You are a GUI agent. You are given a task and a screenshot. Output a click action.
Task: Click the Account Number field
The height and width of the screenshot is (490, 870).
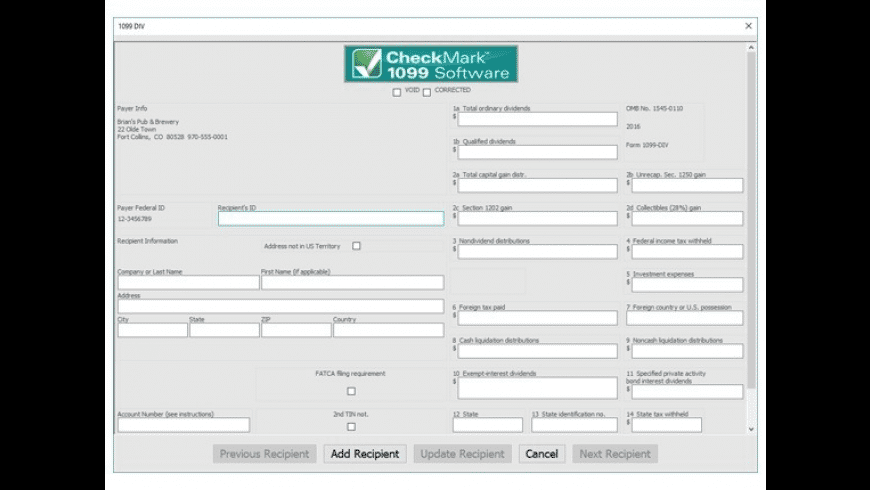[x=184, y=425]
